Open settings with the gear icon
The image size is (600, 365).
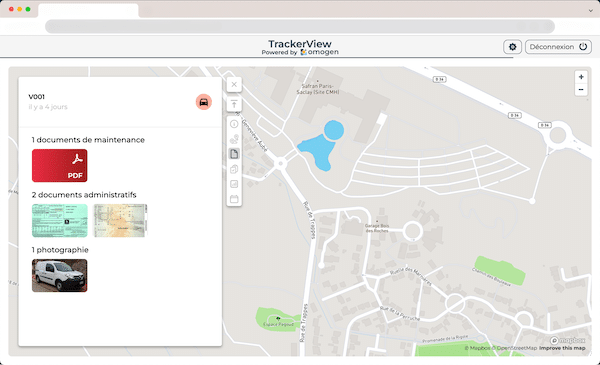point(512,47)
